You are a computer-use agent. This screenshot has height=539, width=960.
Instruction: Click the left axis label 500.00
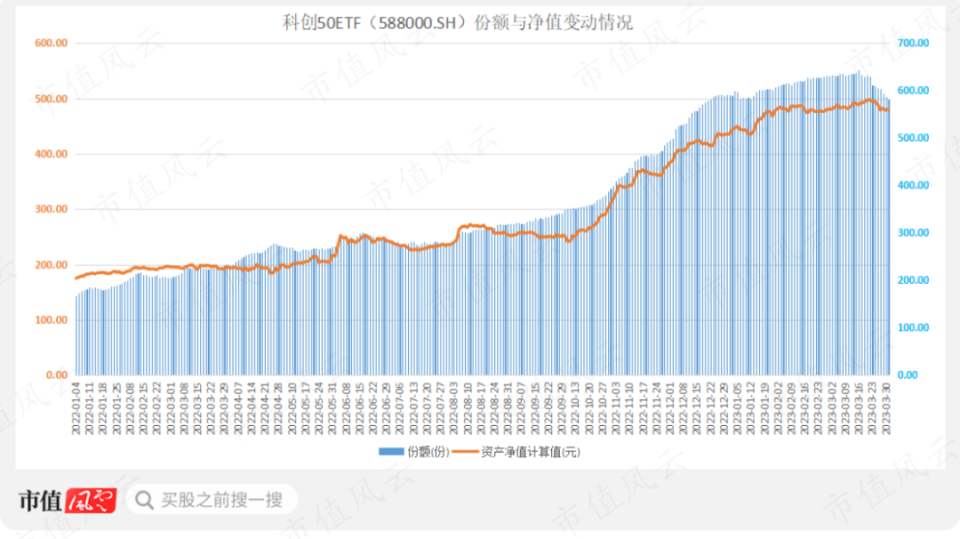(x=50, y=99)
